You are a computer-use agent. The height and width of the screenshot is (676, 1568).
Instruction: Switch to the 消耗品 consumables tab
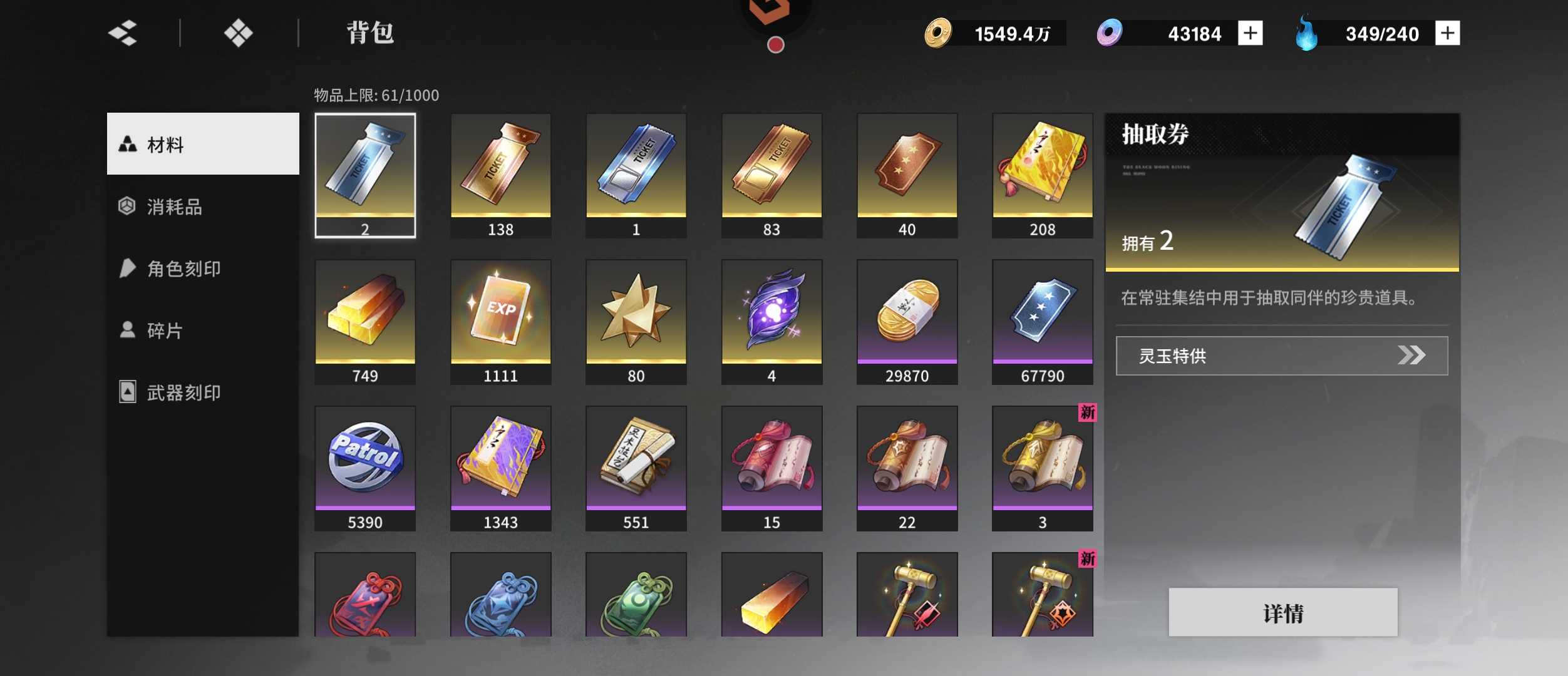coord(203,207)
